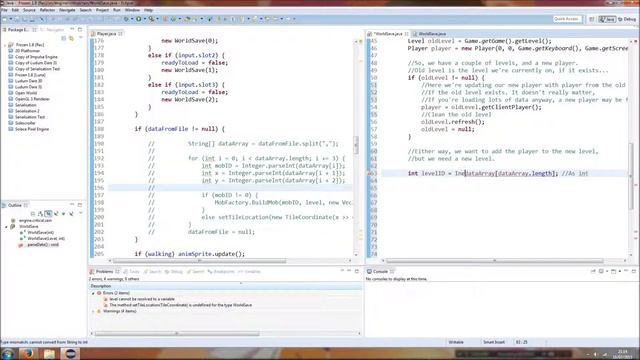Open the Package Explorer view menu arrow
Image resolution: width=640 pixels, height=360 pixels.
click(80, 38)
